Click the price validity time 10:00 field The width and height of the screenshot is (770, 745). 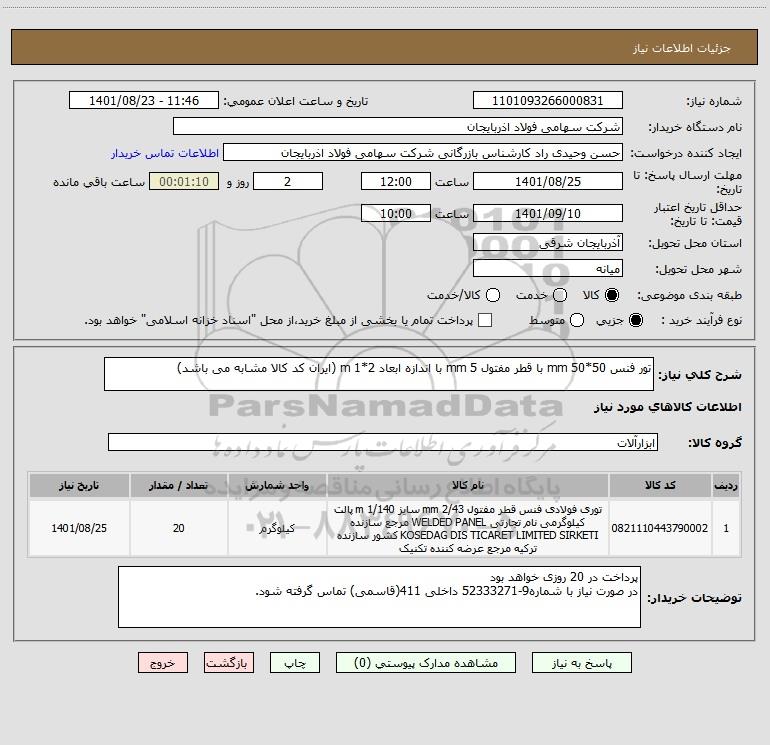[x=396, y=213]
